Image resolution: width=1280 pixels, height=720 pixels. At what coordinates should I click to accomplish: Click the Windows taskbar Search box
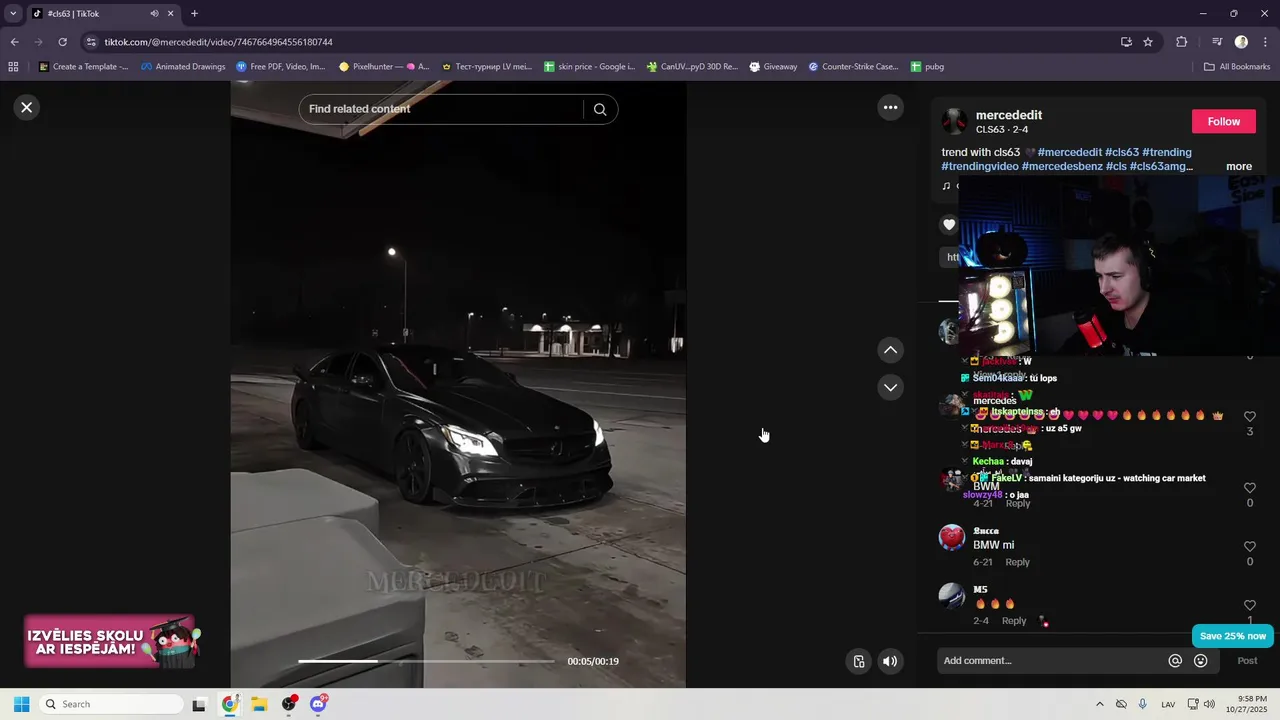(x=112, y=704)
